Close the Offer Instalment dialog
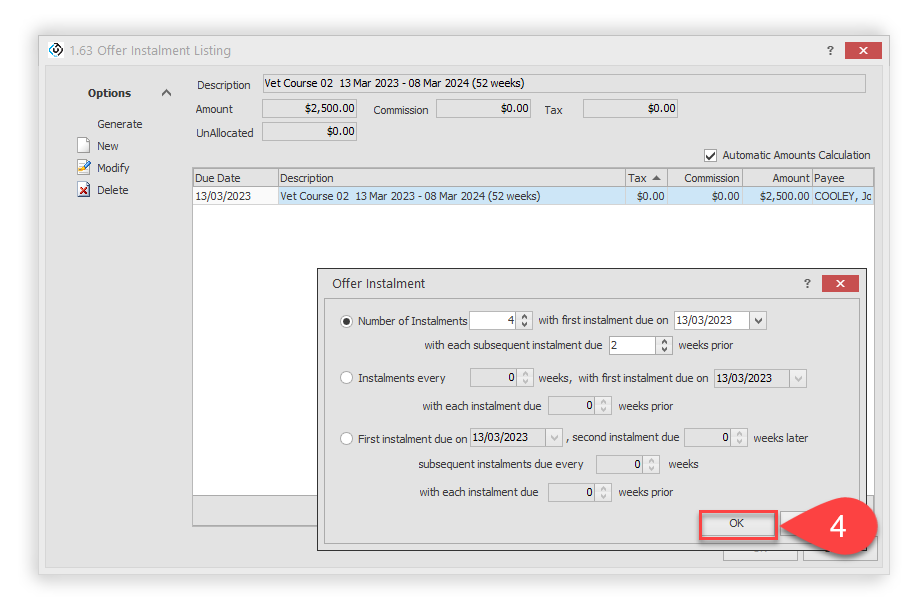The image size is (918, 603). 840,284
